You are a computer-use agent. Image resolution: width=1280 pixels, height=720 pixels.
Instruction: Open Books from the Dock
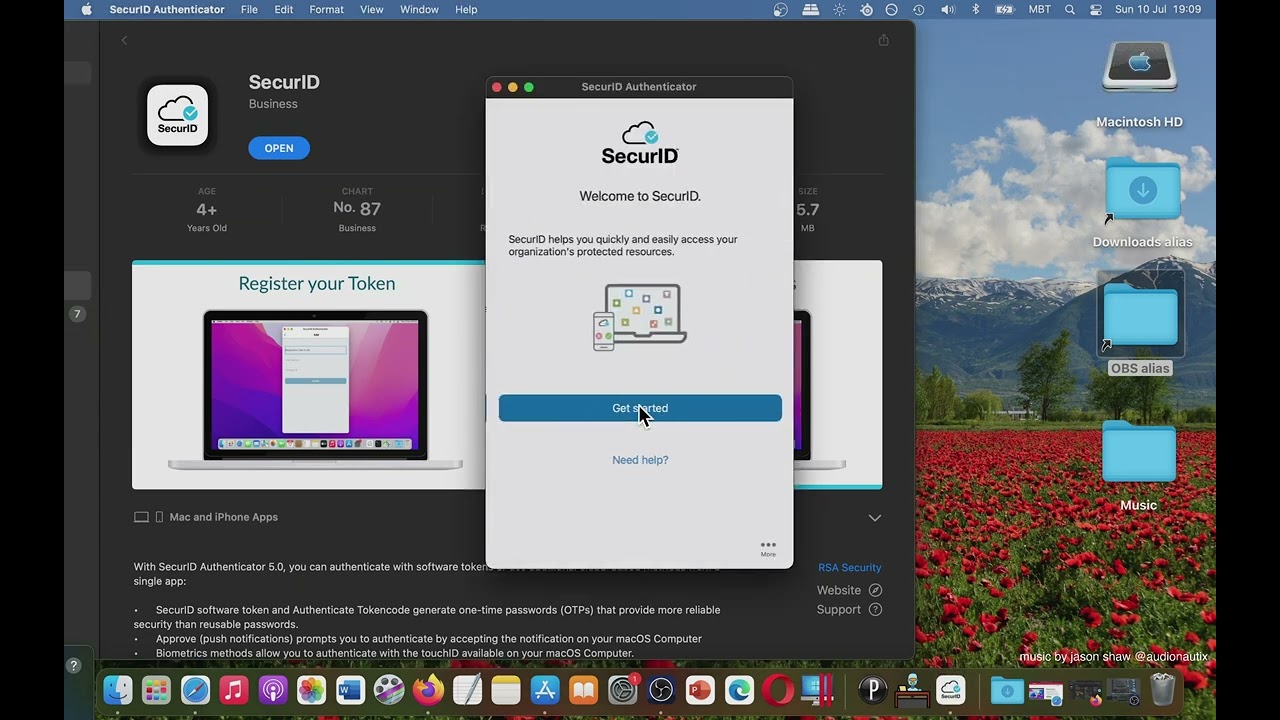584,690
